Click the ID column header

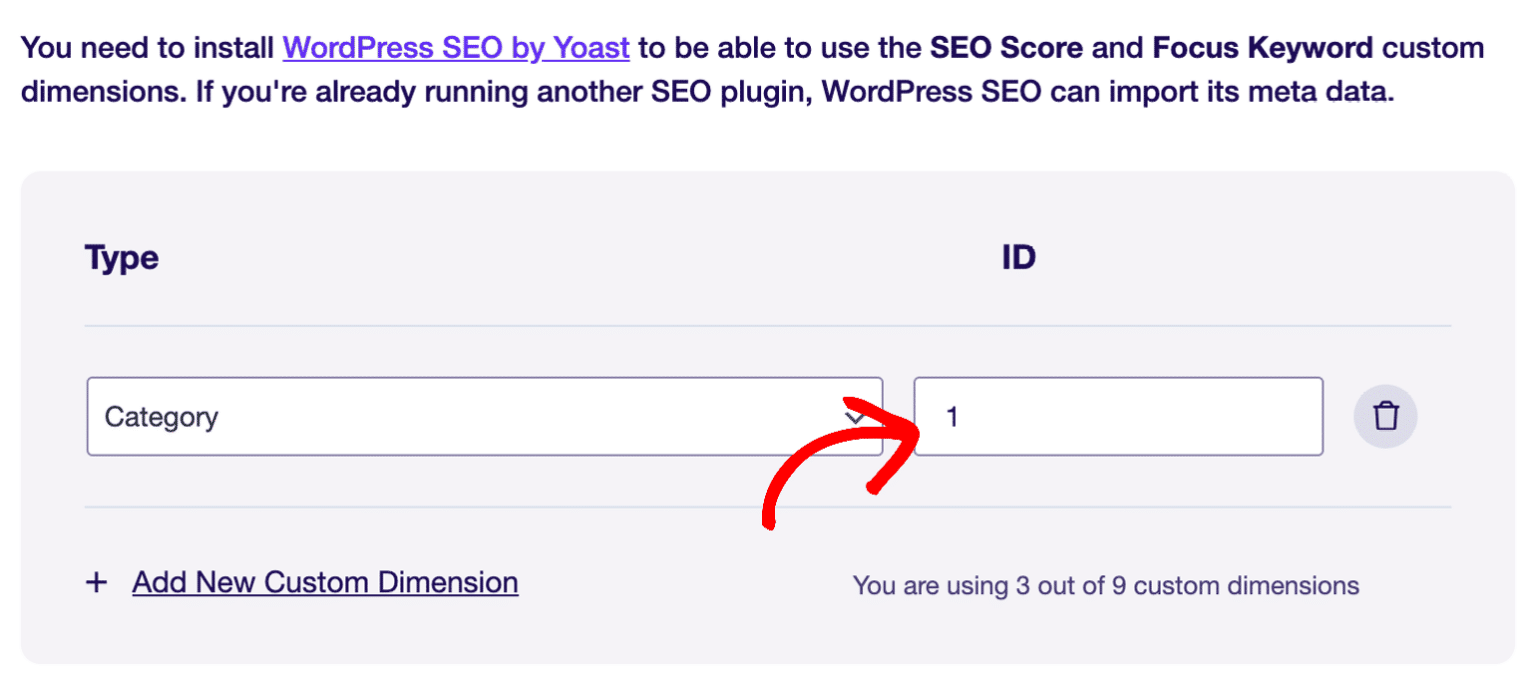pyautogui.click(x=1022, y=257)
